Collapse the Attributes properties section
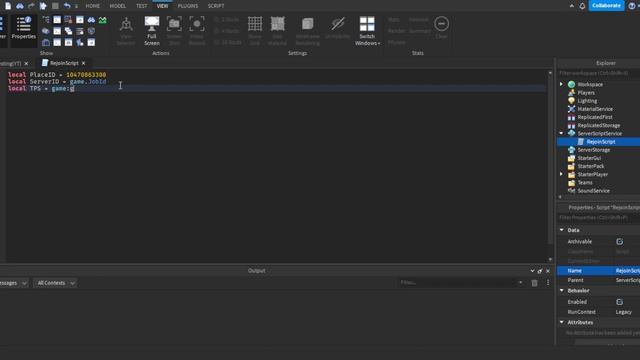Screen dimensions: 640x360 (562, 322)
